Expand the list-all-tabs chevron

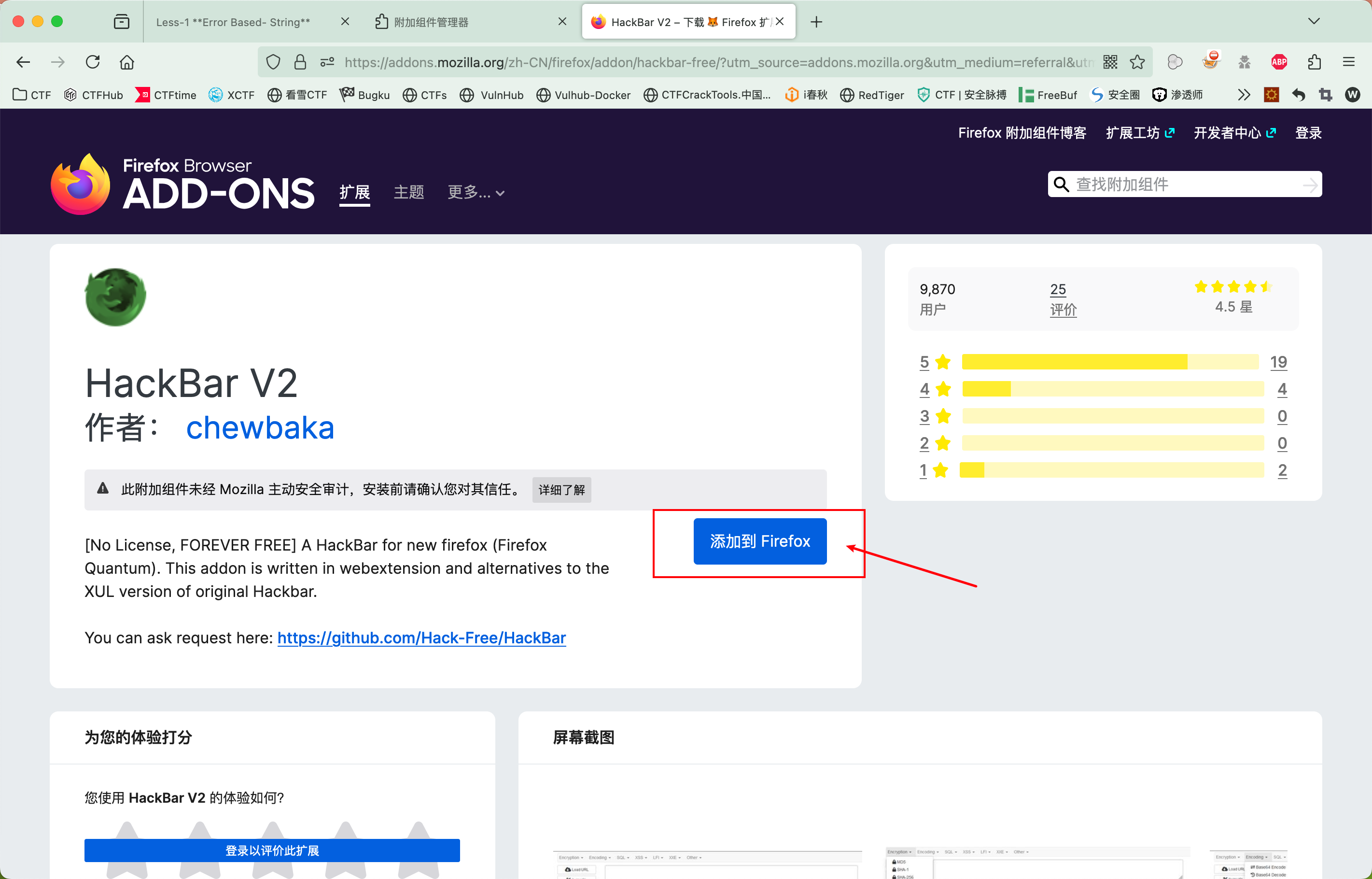1314,21
